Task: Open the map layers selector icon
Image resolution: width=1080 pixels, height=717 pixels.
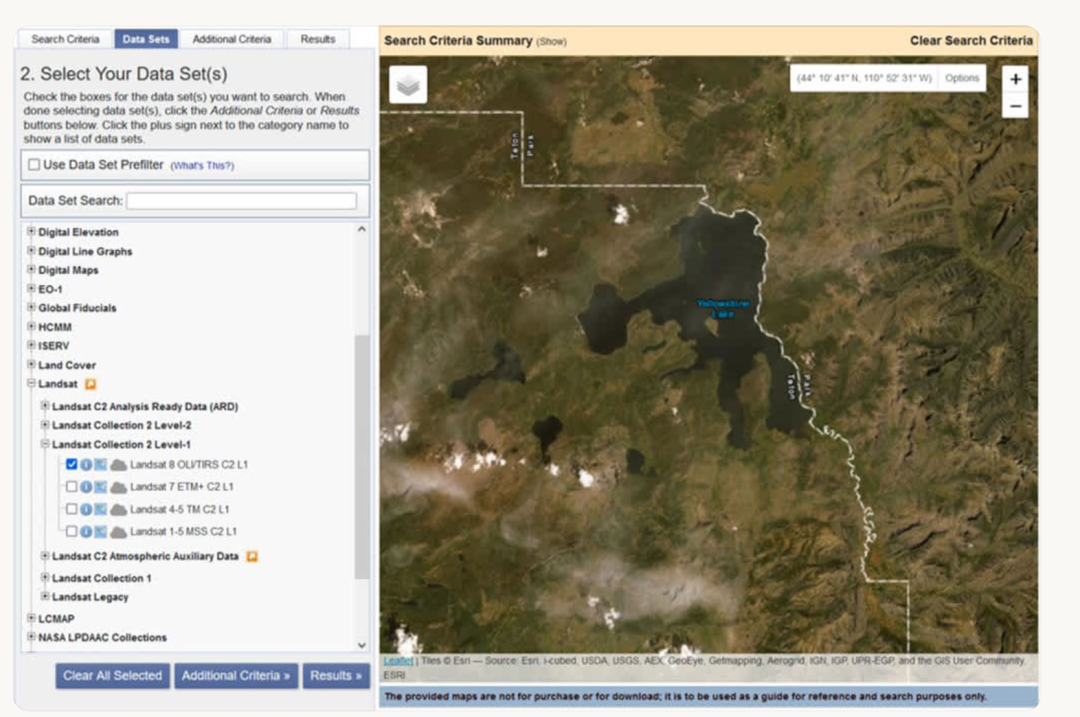Action: click(408, 86)
